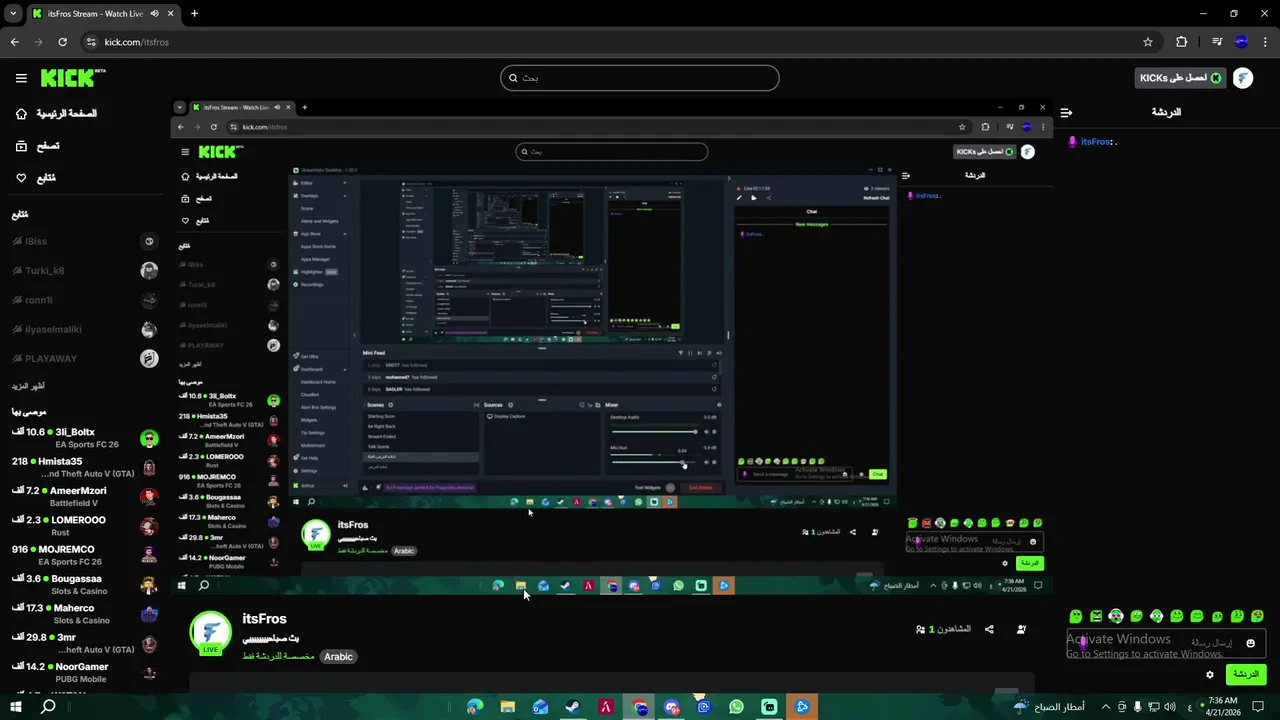Viewport: 1280px width, 720px height.
Task: Open Discord from the Windows taskbar
Action: [x=671, y=707]
